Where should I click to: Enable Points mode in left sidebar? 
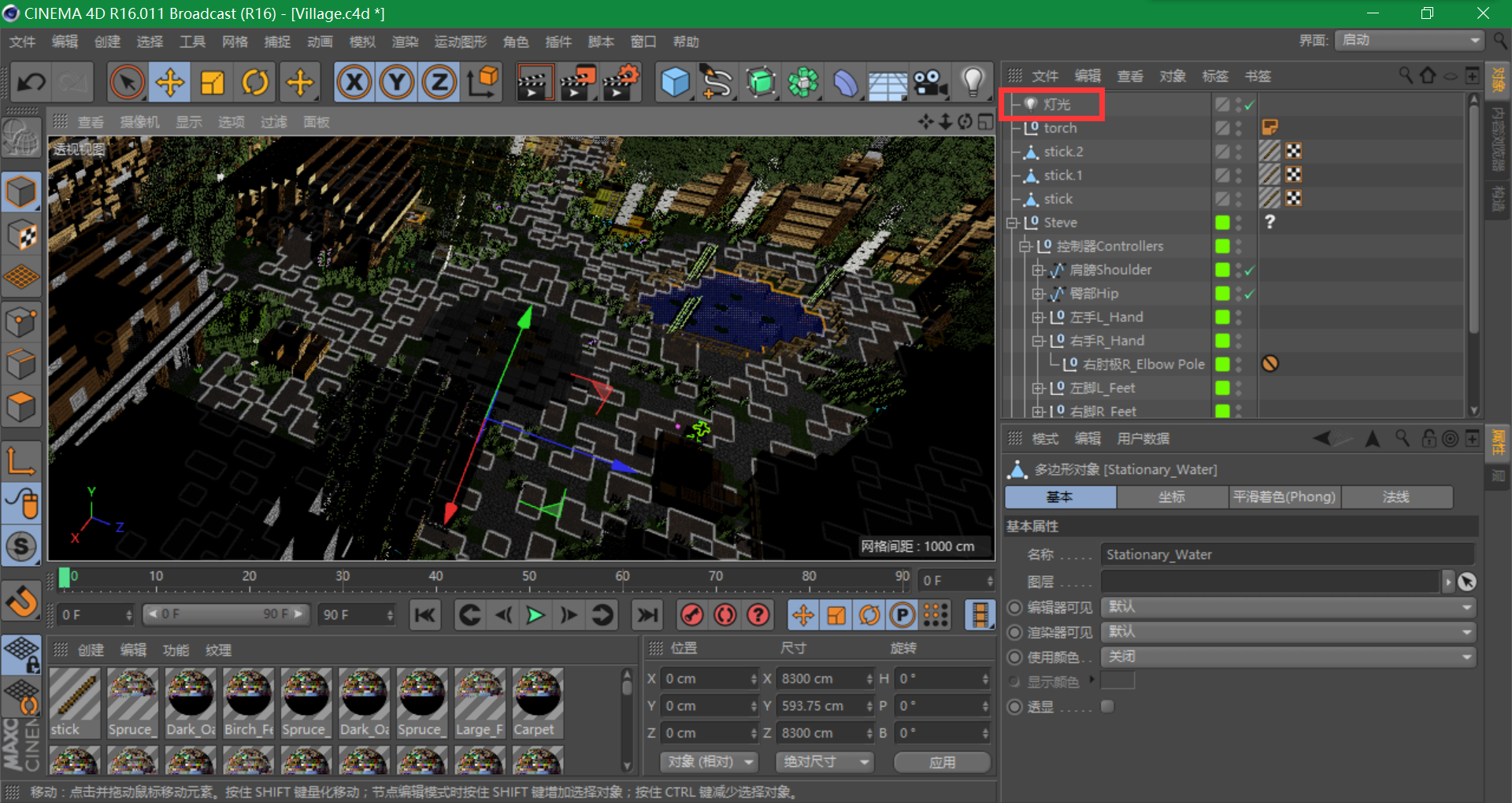21,321
